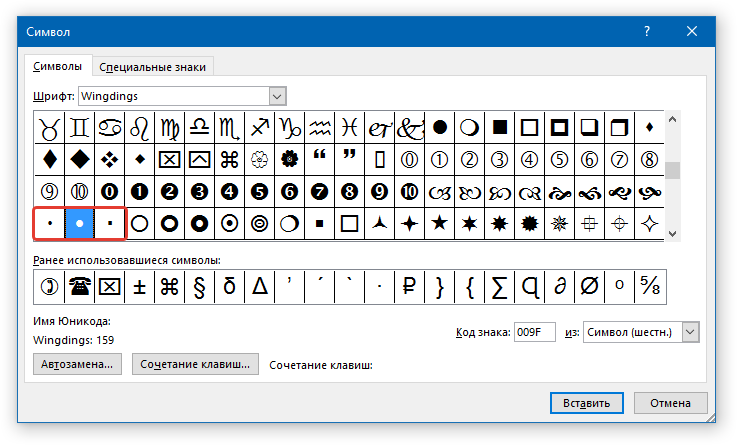Select the highlighted medium bullet symbol
The image size is (737, 445).
(79, 224)
